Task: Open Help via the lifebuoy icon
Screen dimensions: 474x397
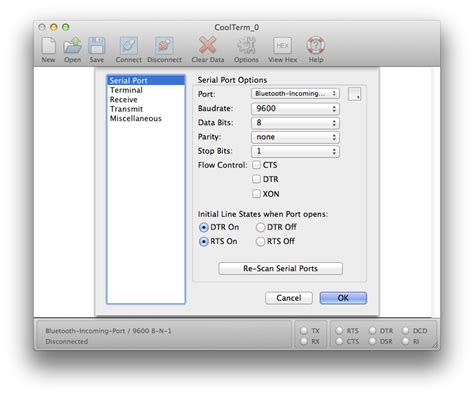Action: [x=316, y=45]
